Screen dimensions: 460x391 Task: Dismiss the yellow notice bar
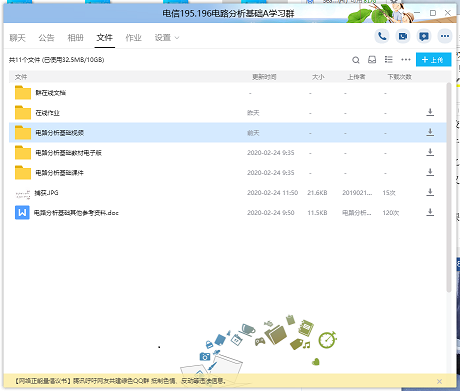[x=439, y=381]
